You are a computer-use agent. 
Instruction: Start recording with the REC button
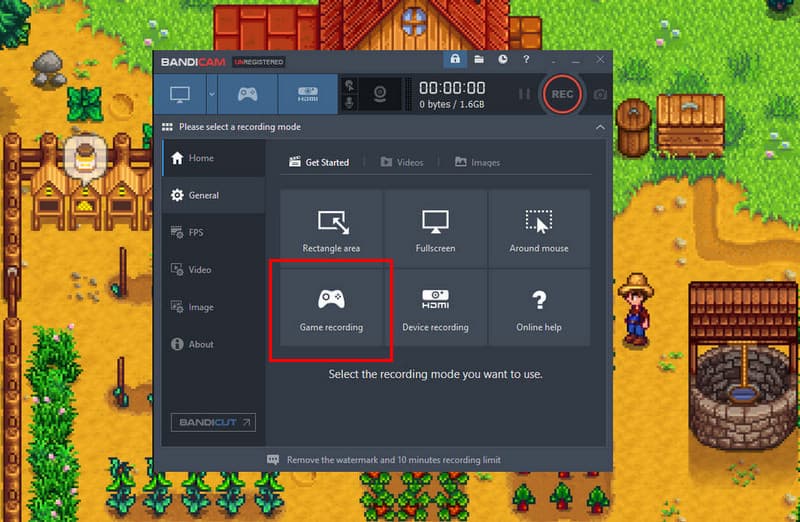tap(562, 94)
